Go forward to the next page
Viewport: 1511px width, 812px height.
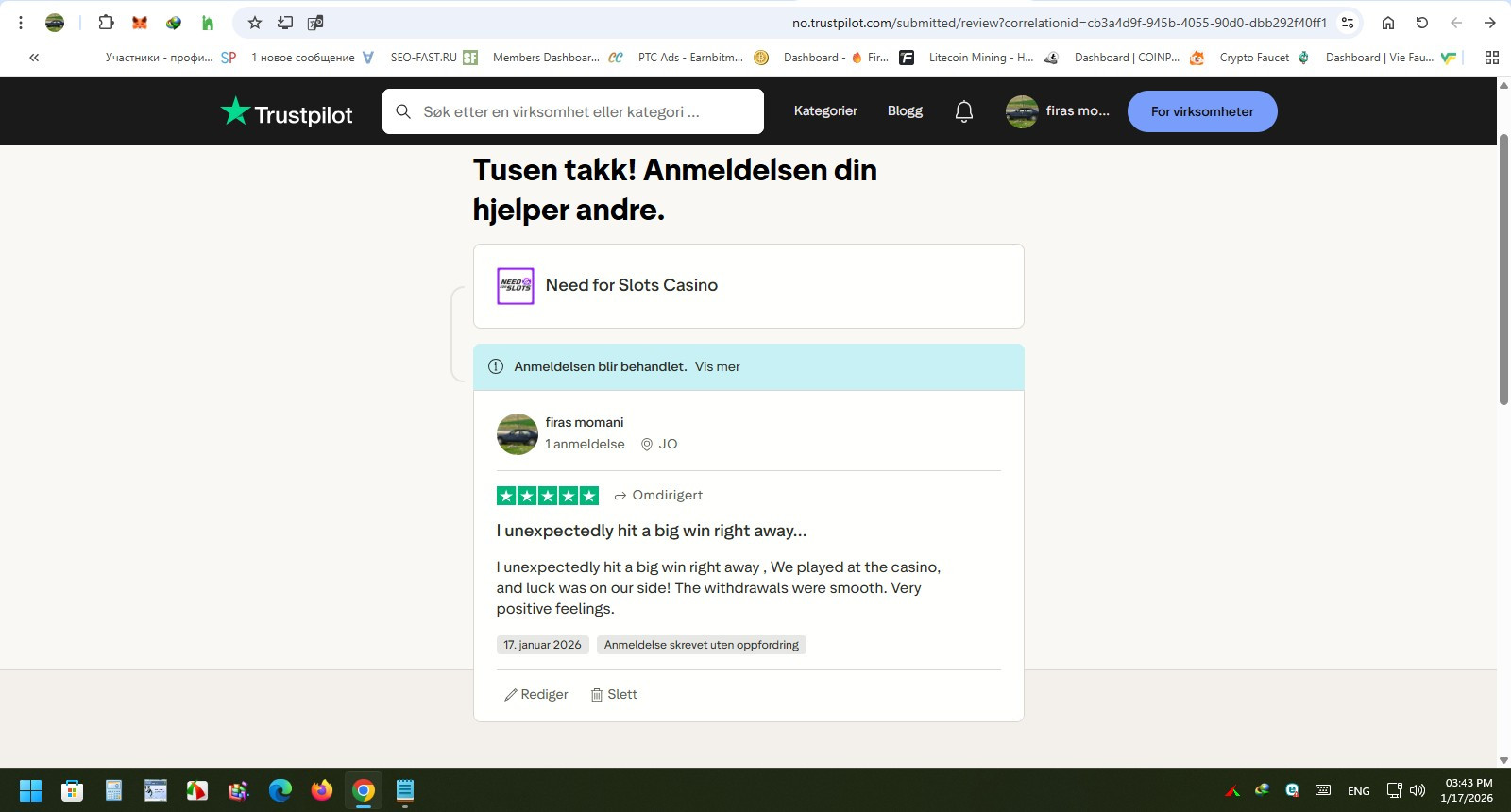(x=1490, y=23)
